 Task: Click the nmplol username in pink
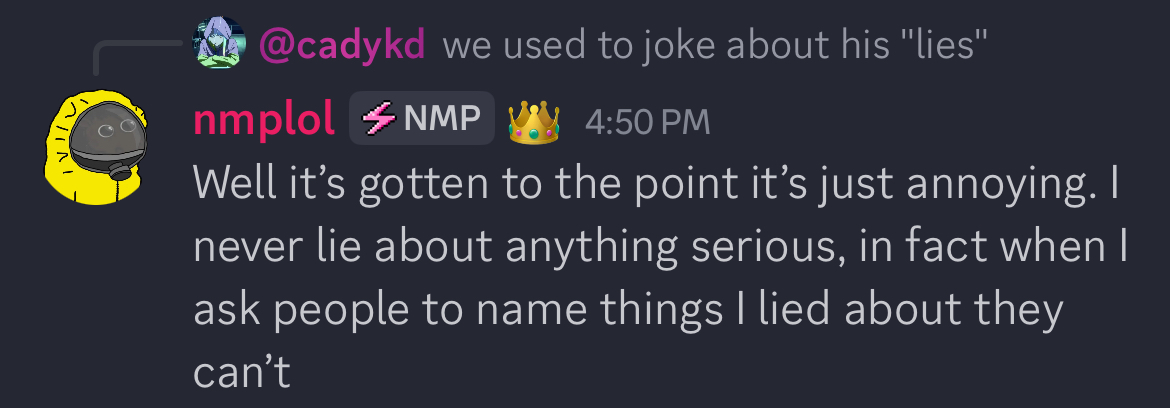pos(263,119)
